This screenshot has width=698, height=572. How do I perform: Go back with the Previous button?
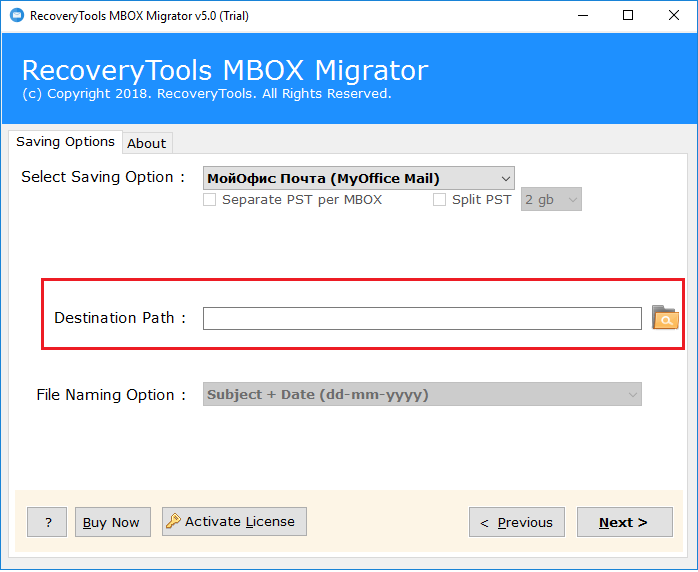click(x=517, y=522)
